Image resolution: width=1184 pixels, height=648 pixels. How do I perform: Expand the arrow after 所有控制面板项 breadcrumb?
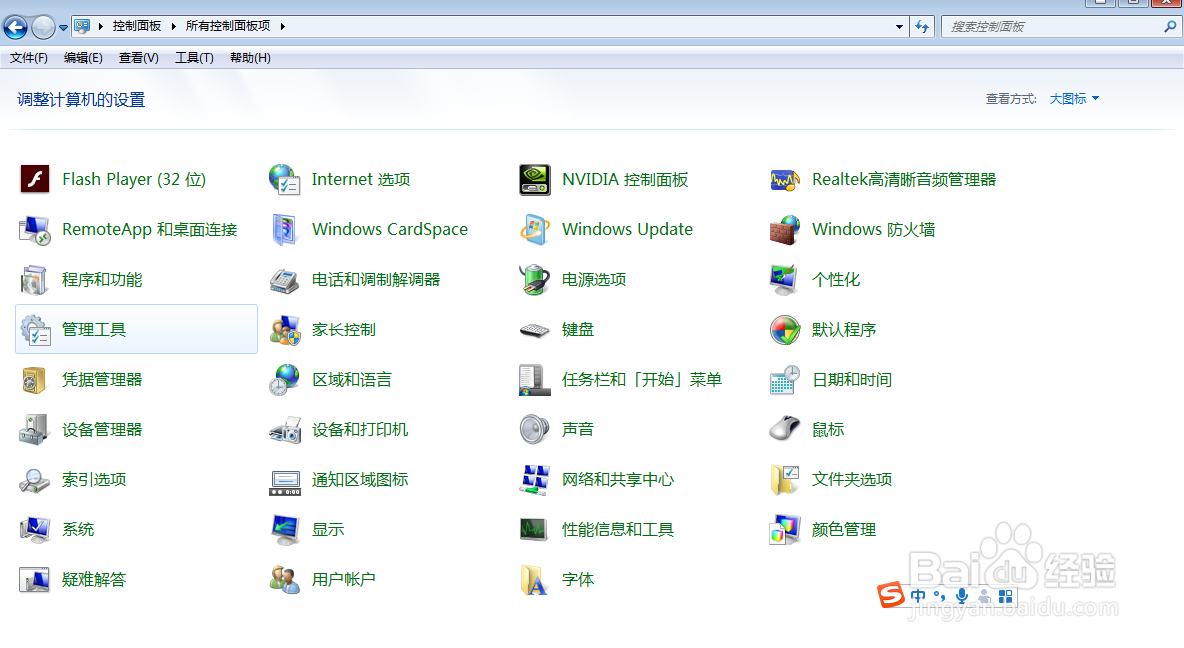coord(282,26)
